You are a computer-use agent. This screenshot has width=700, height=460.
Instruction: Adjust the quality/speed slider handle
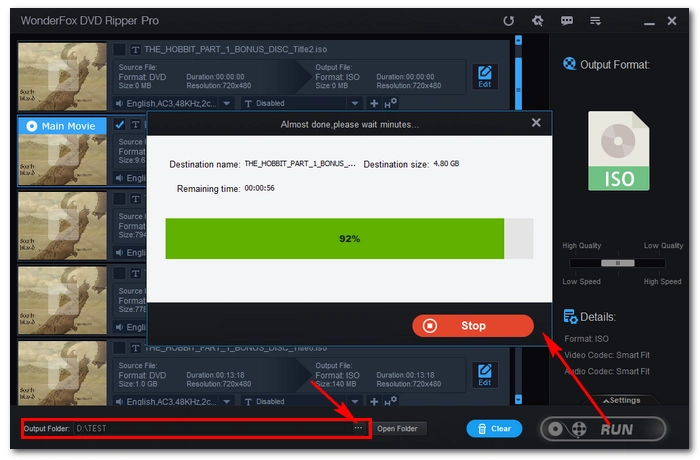tap(618, 263)
